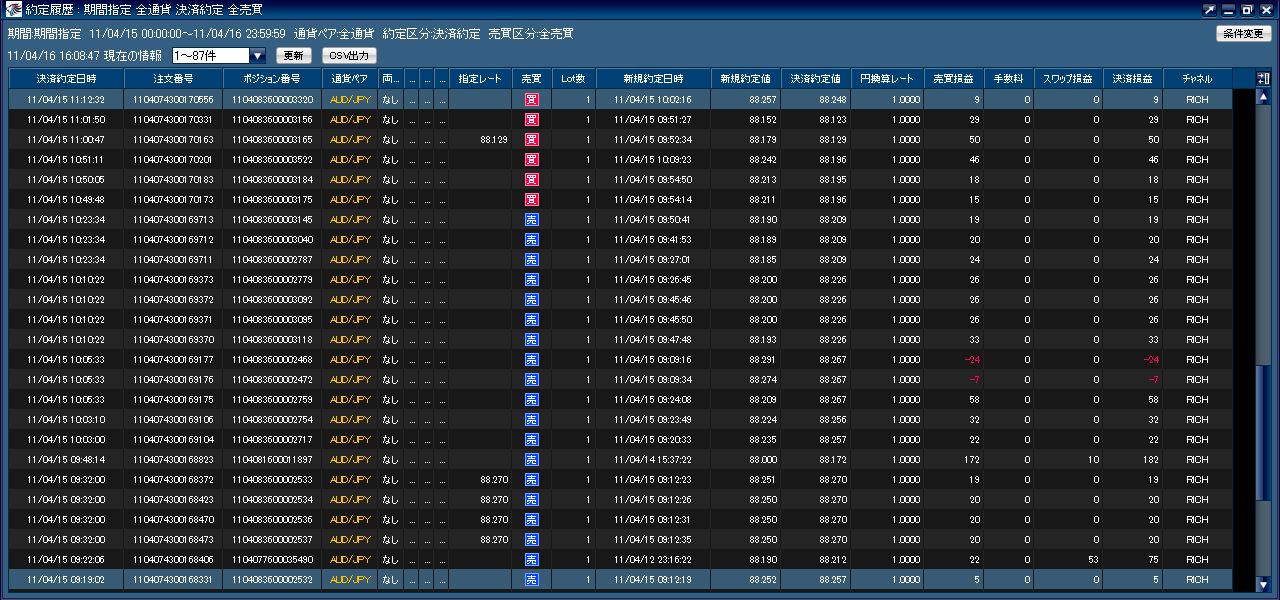Click scrollbar down arrow
1280x600 pixels.
point(1263,584)
